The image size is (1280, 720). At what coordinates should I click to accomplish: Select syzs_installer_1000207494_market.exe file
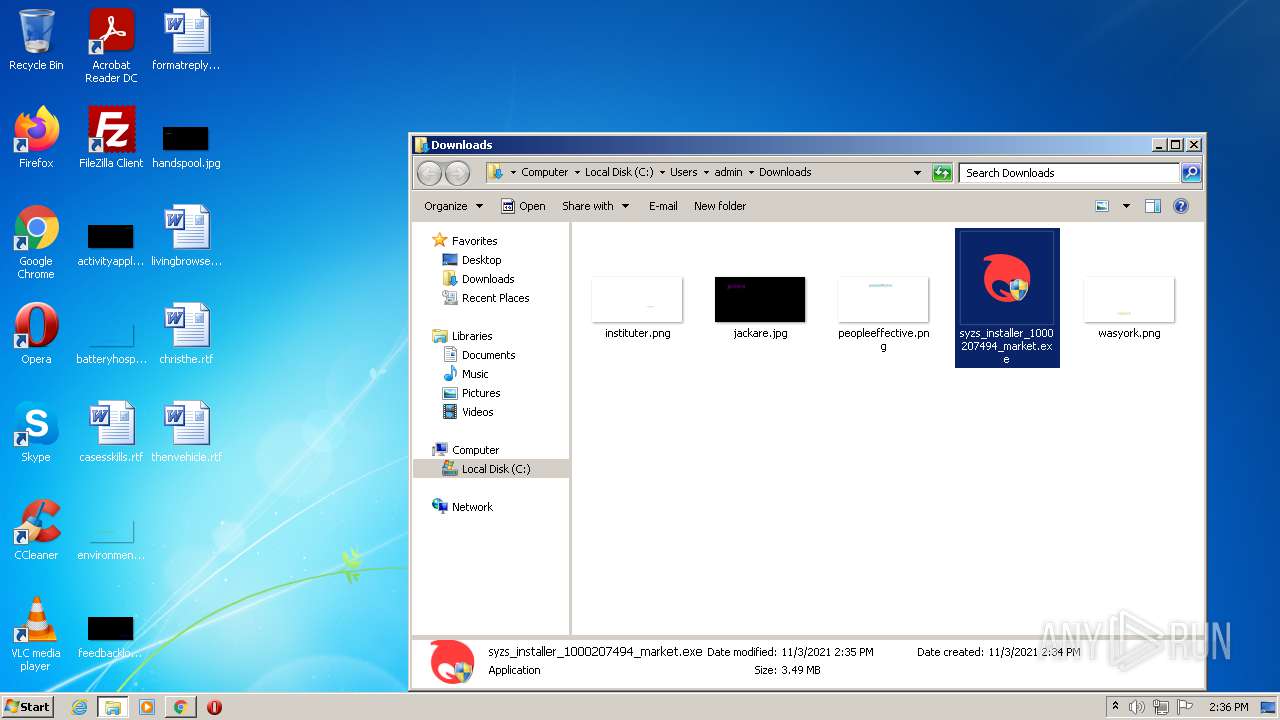pos(1006,298)
